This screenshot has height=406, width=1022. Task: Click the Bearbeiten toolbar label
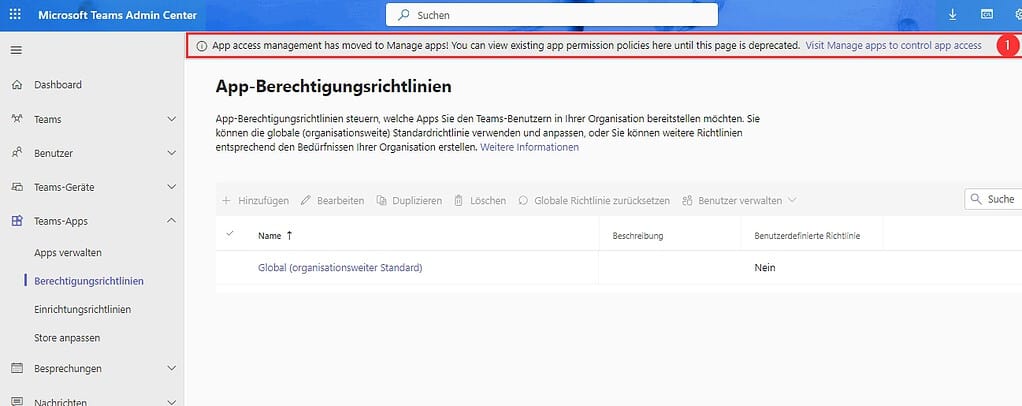(341, 201)
